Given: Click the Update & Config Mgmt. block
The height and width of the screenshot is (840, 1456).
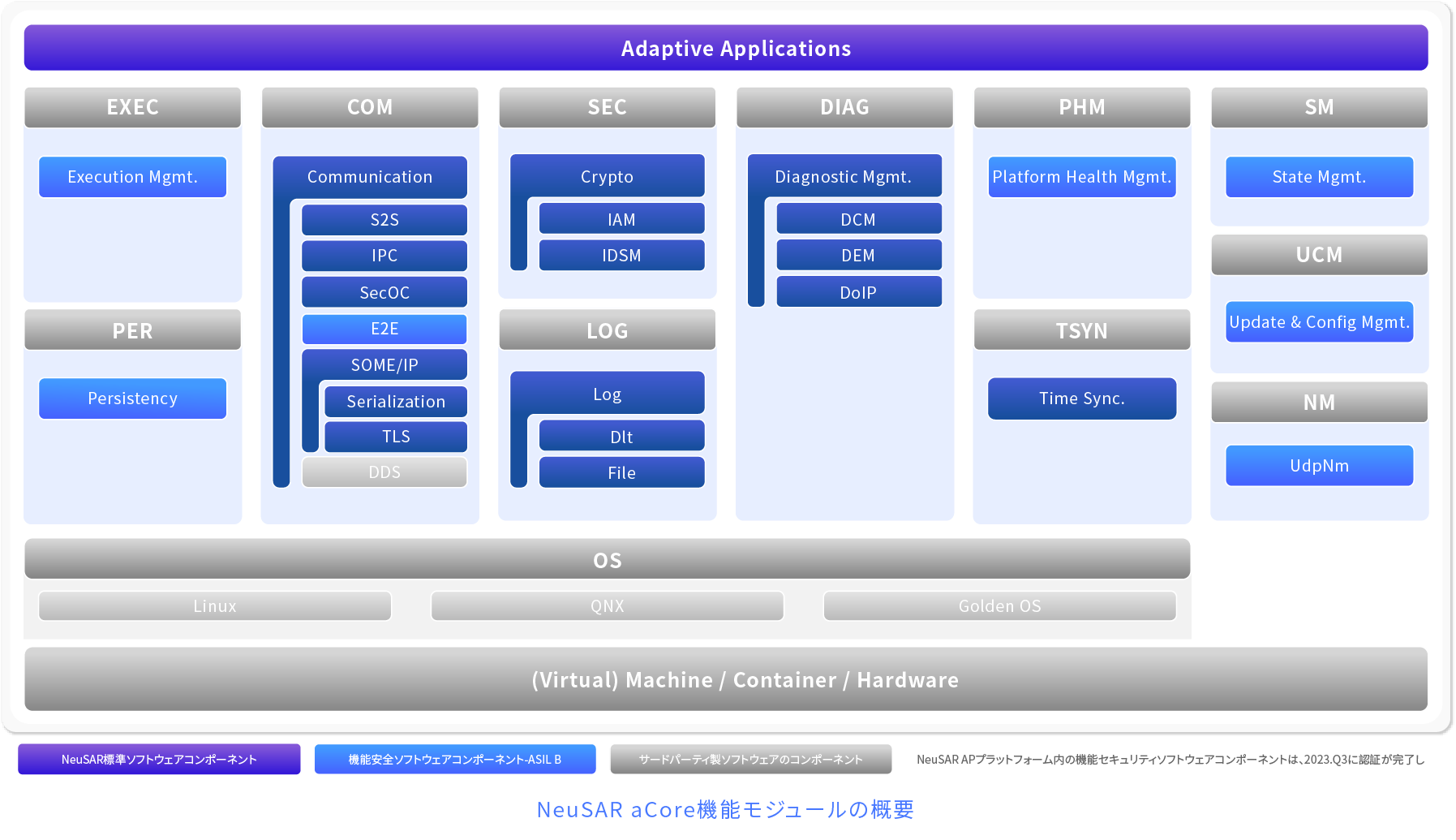Looking at the screenshot, I should tap(1320, 322).
